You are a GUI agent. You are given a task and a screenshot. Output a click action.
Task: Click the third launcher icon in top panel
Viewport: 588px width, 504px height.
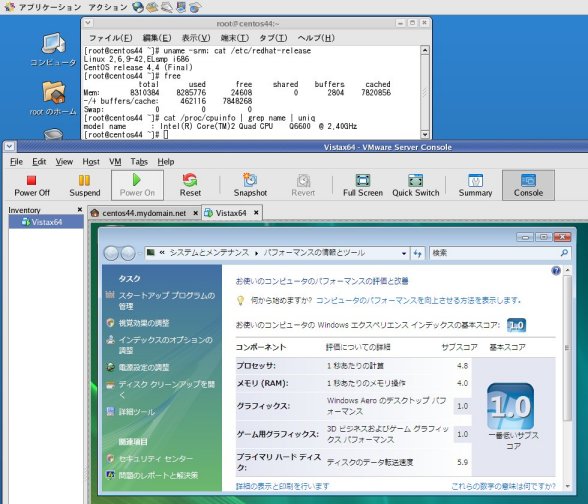[166, 7]
